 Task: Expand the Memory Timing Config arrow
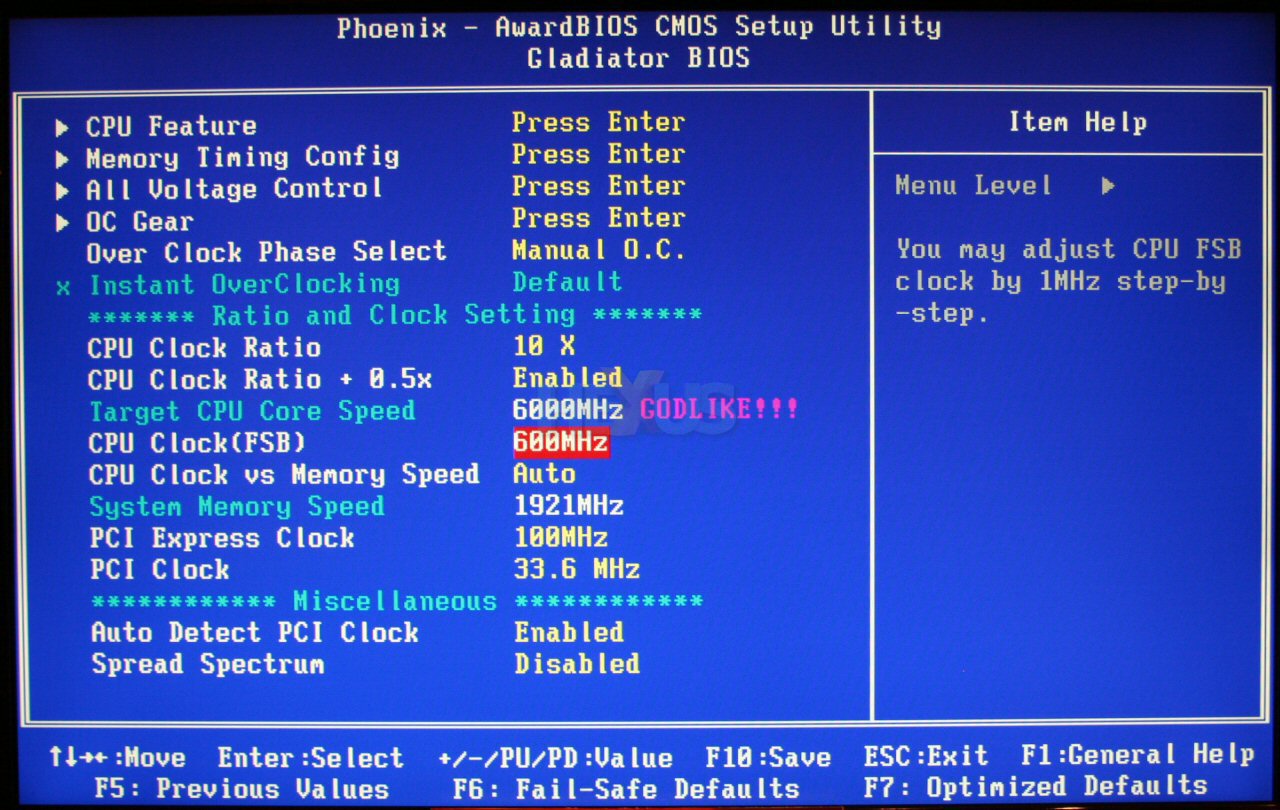pyautogui.click(x=63, y=160)
